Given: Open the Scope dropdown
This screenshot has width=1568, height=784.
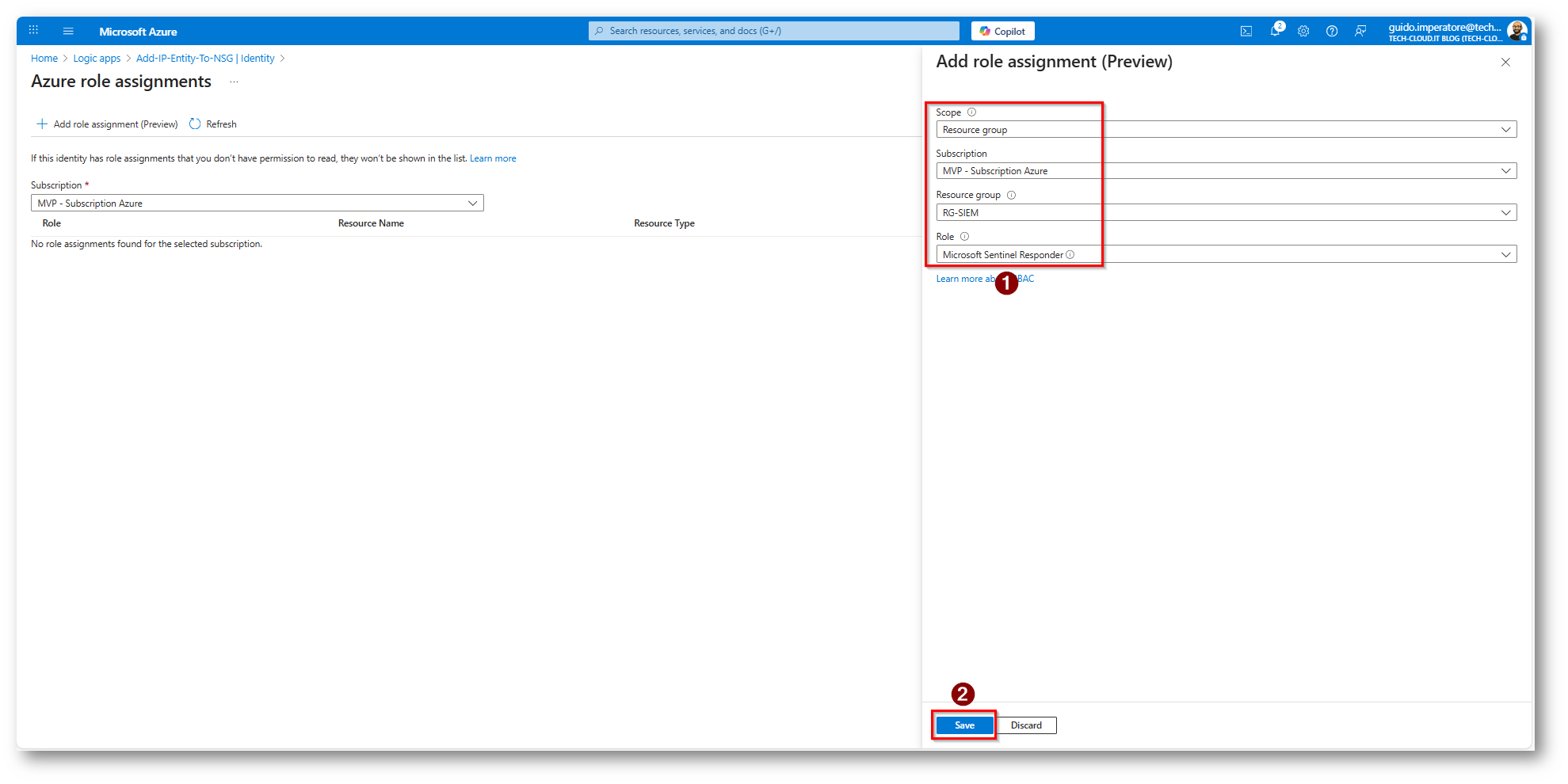Looking at the screenshot, I should (x=1227, y=130).
